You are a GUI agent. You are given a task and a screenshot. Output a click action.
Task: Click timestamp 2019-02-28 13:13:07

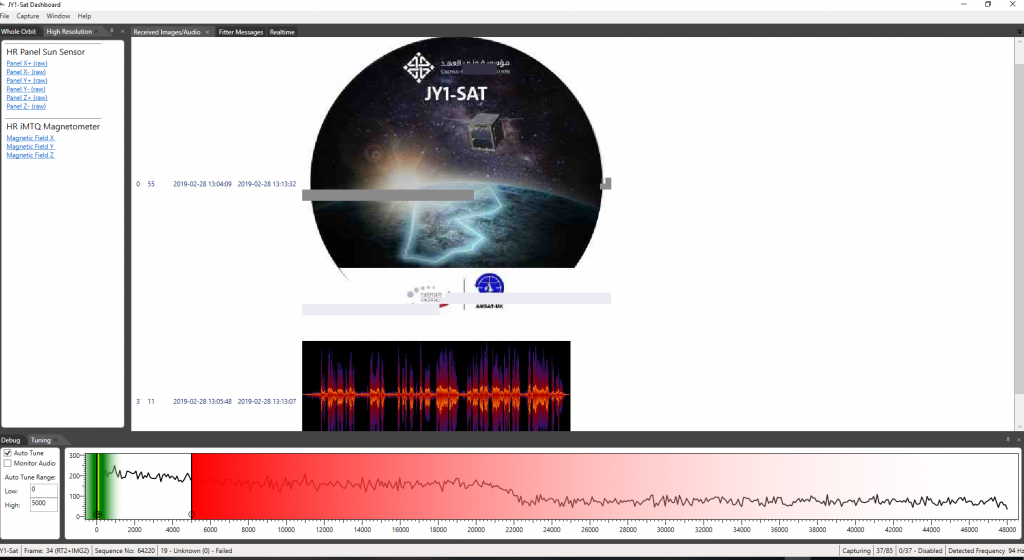click(266, 401)
